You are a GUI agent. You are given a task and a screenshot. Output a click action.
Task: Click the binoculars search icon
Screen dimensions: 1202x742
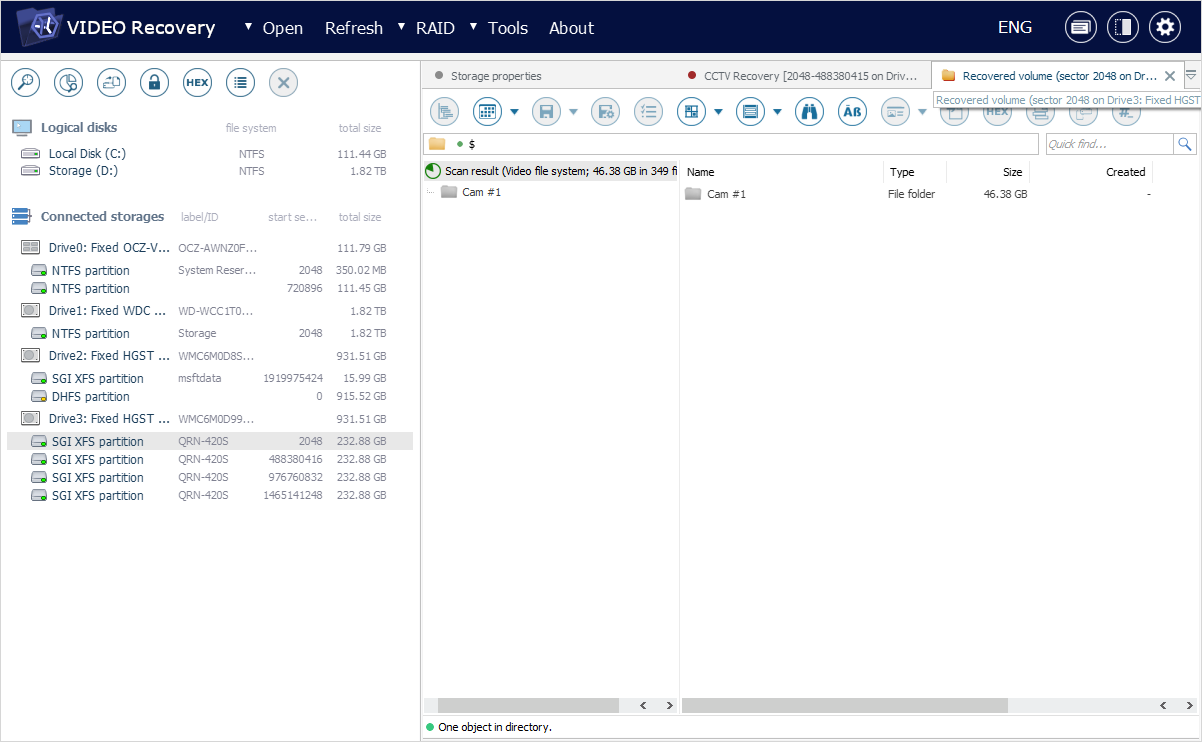tap(809, 112)
